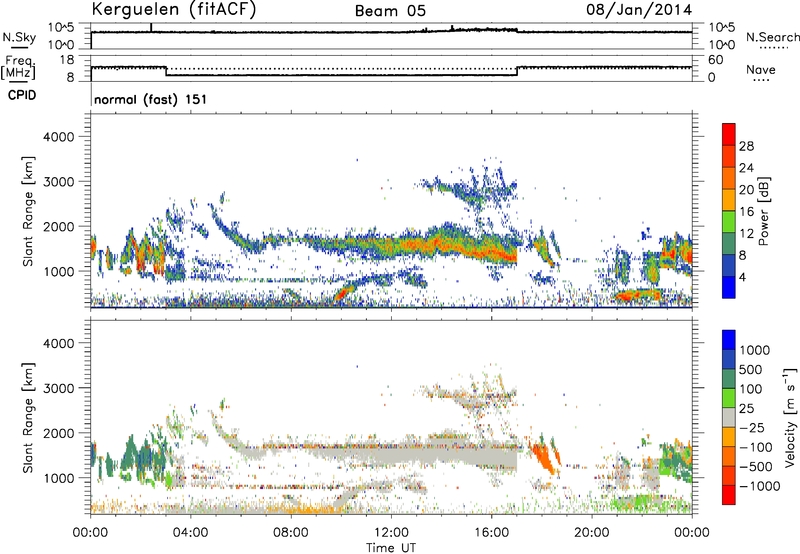
Task: Click the "Kerguelen (fitACF)" plot title
Action: [x=173, y=9]
